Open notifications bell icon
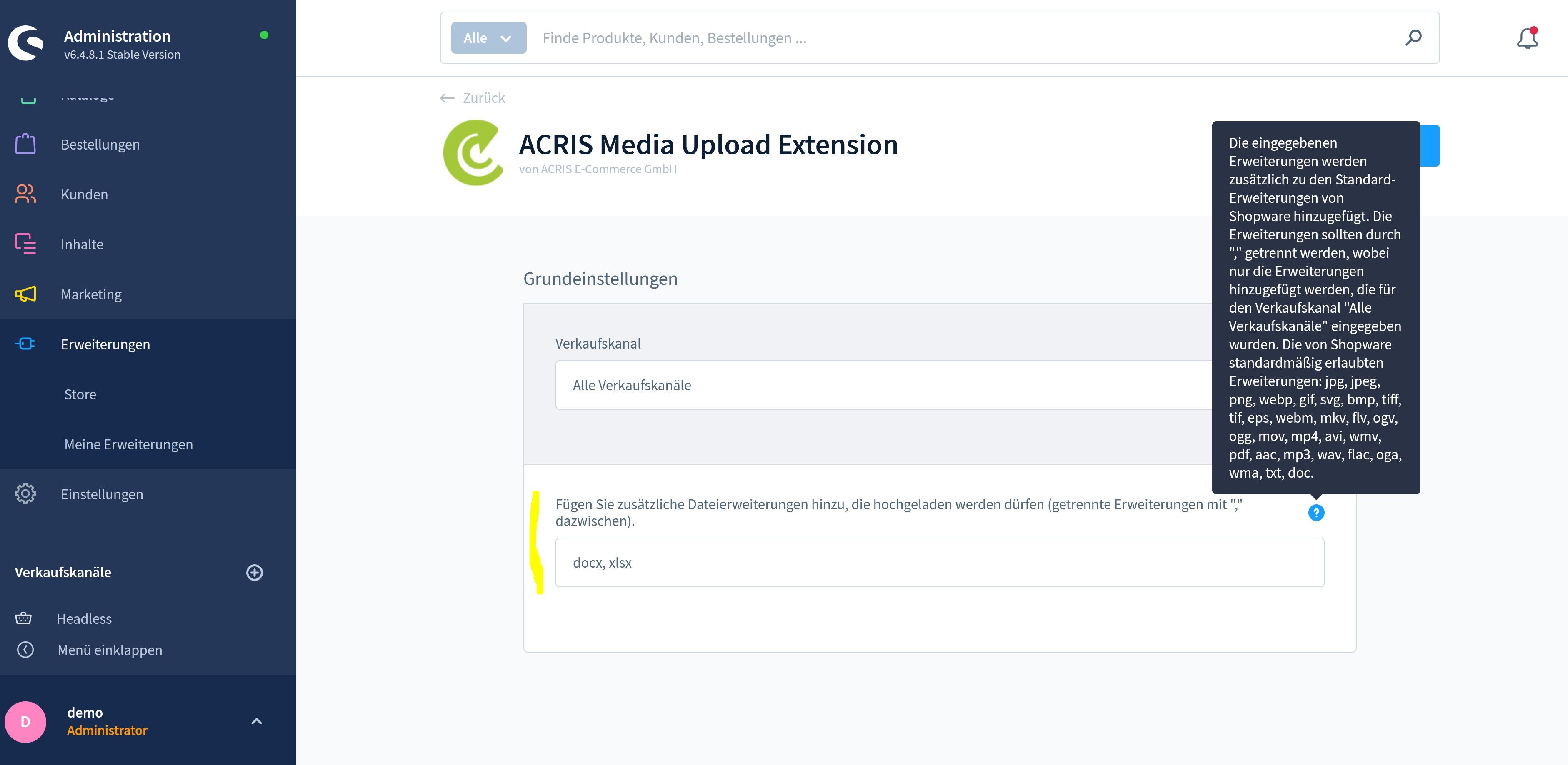1568x765 pixels. point(1527,38)
